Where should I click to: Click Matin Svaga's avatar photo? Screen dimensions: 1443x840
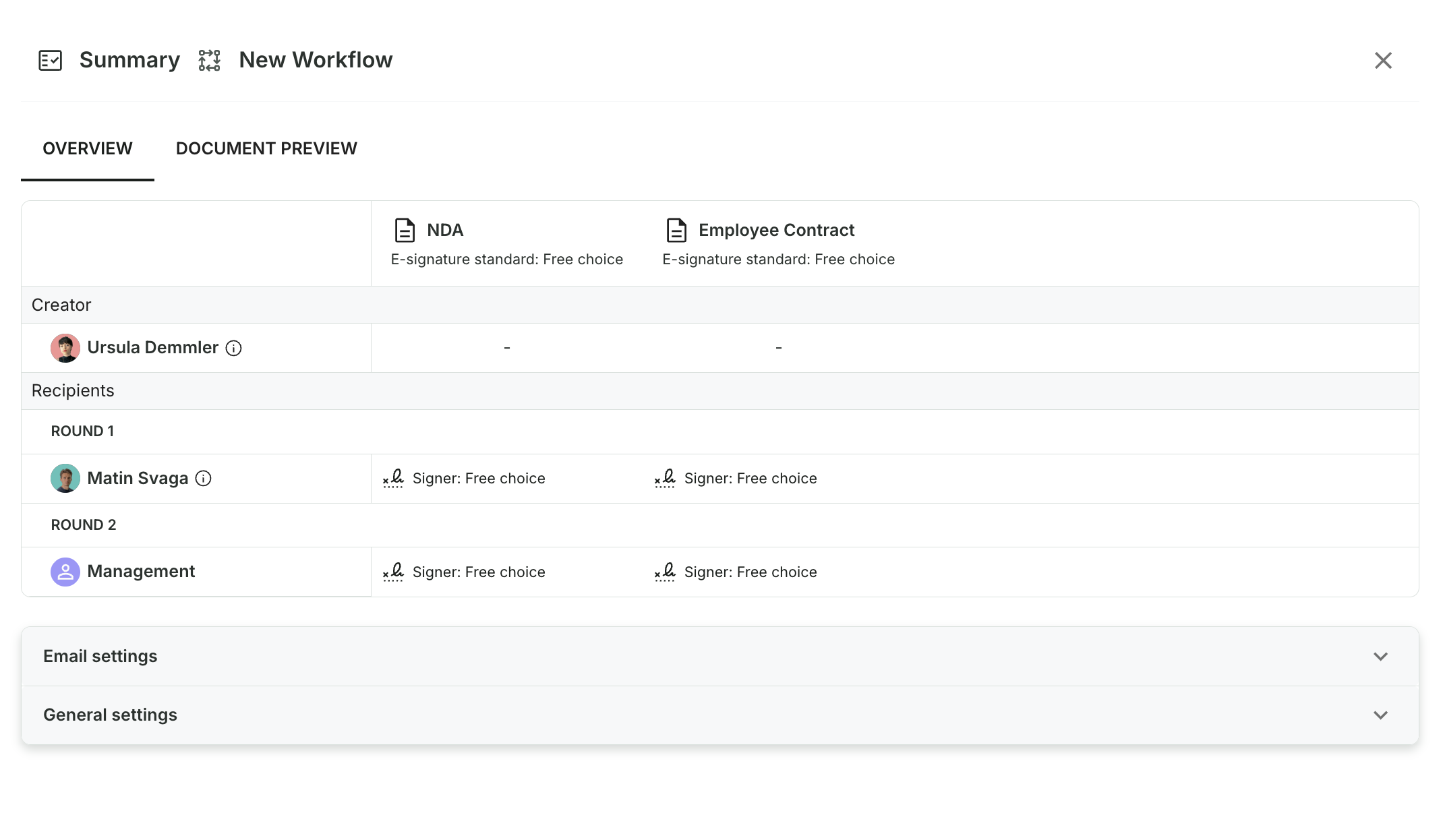tap(65, 478)
